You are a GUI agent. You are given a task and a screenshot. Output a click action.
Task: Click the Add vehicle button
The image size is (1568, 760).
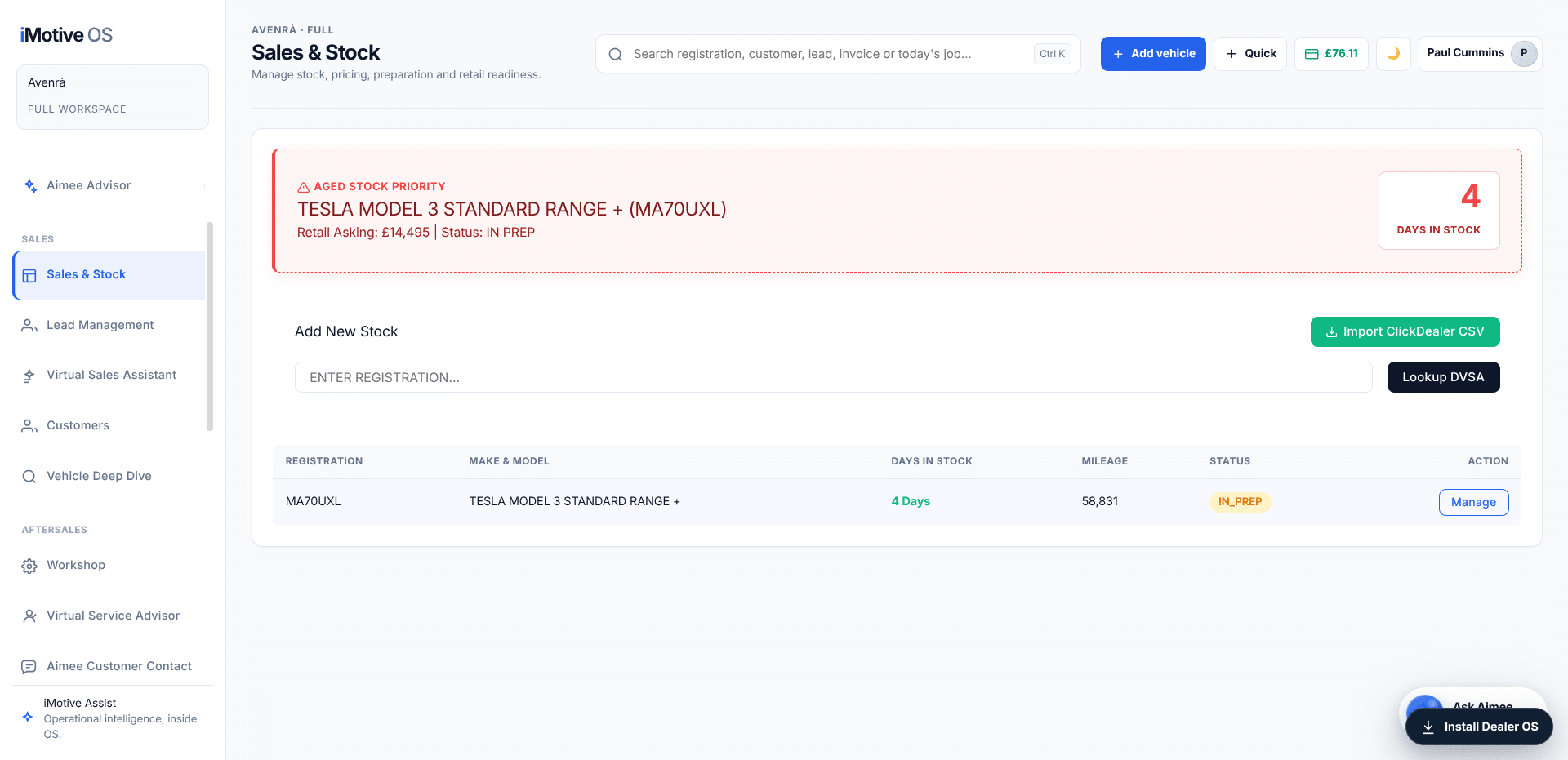[1153, 54]
